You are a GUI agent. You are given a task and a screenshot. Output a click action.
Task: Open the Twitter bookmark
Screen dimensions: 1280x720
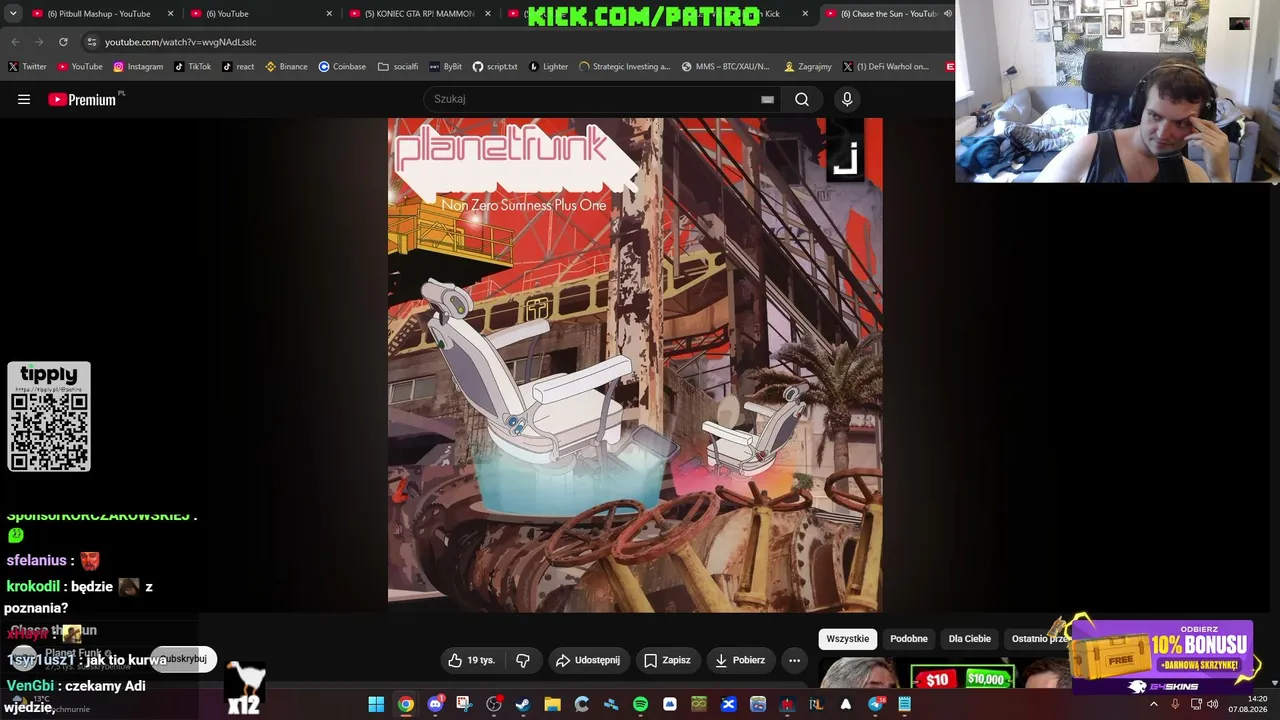28,67
